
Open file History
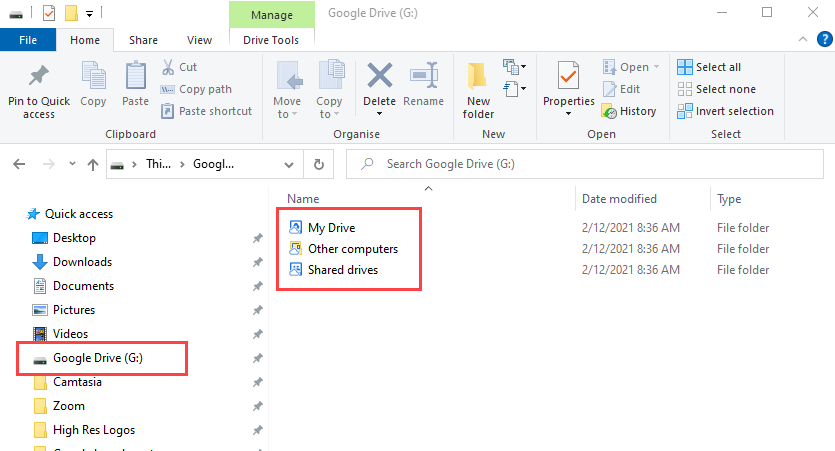[x=628, y=111]
